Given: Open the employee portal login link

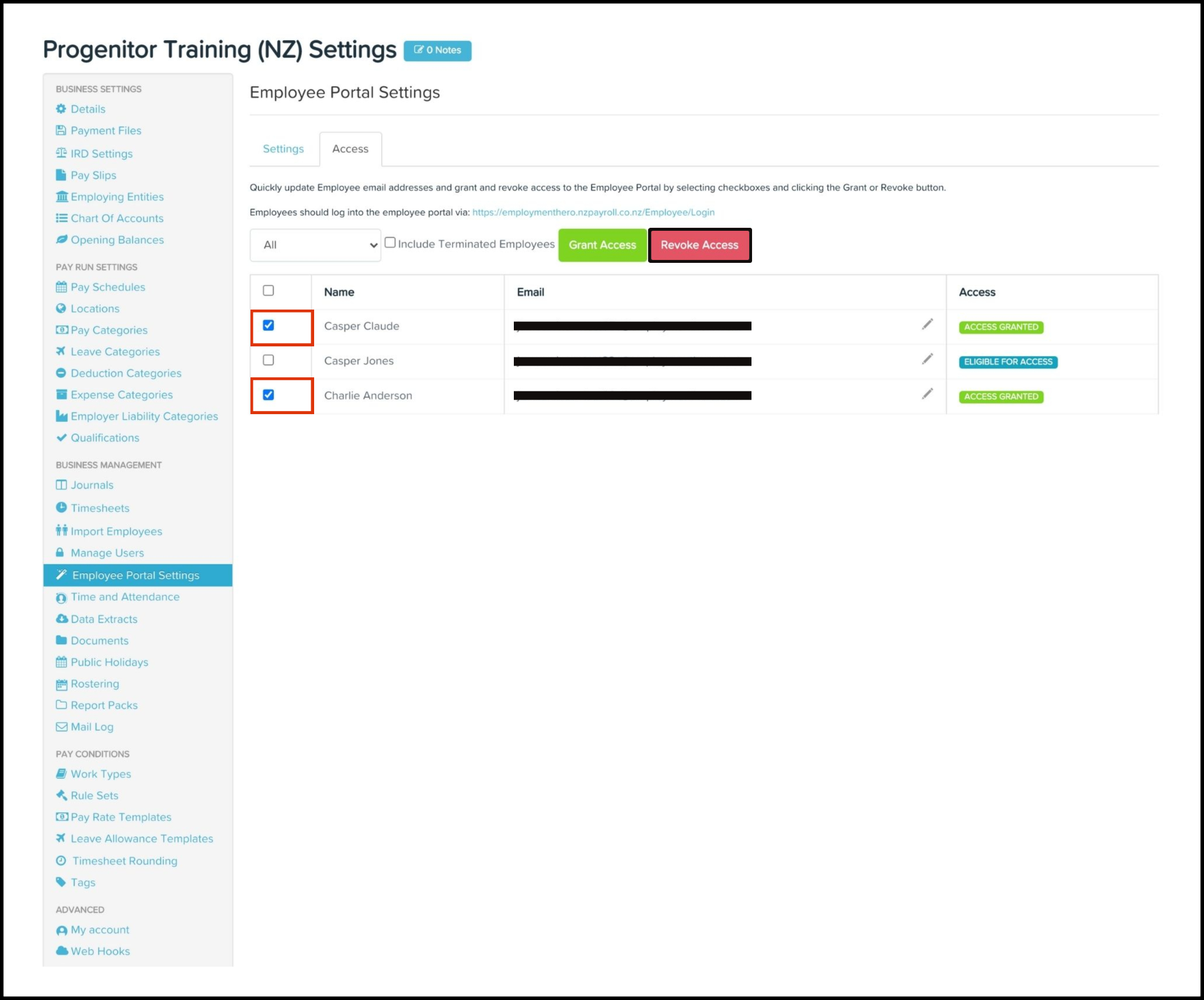Looking at the screenshot, I should pyautogui.click(x=593, y=212).
